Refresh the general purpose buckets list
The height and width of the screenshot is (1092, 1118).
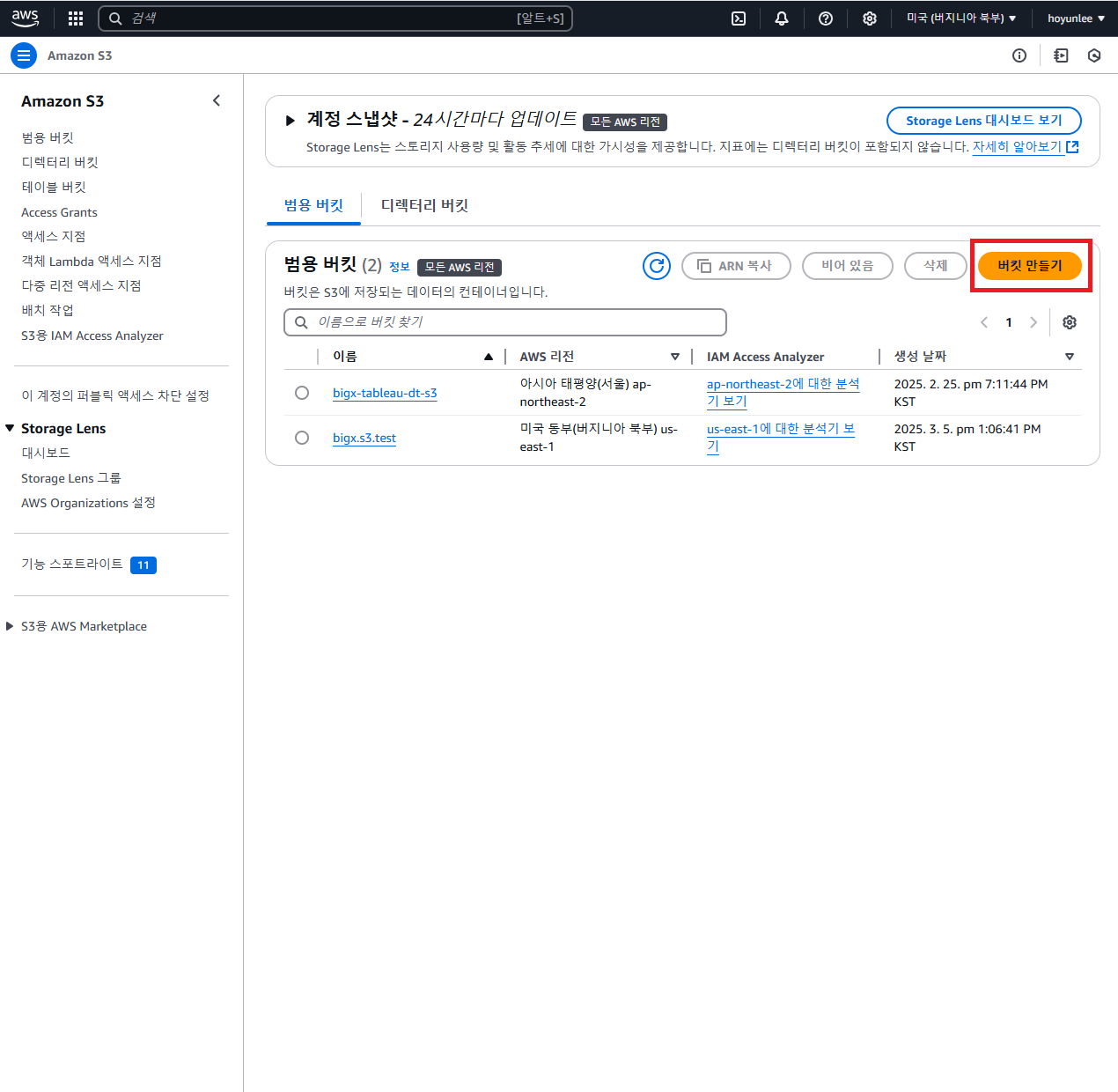[657, 266]
